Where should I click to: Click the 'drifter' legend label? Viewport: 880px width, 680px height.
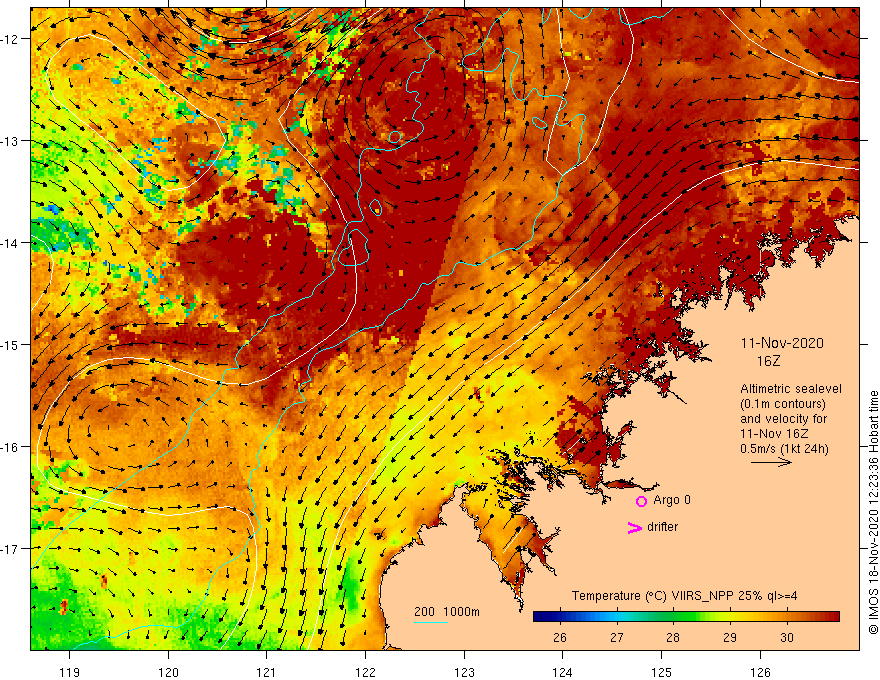tap(662, 527)
